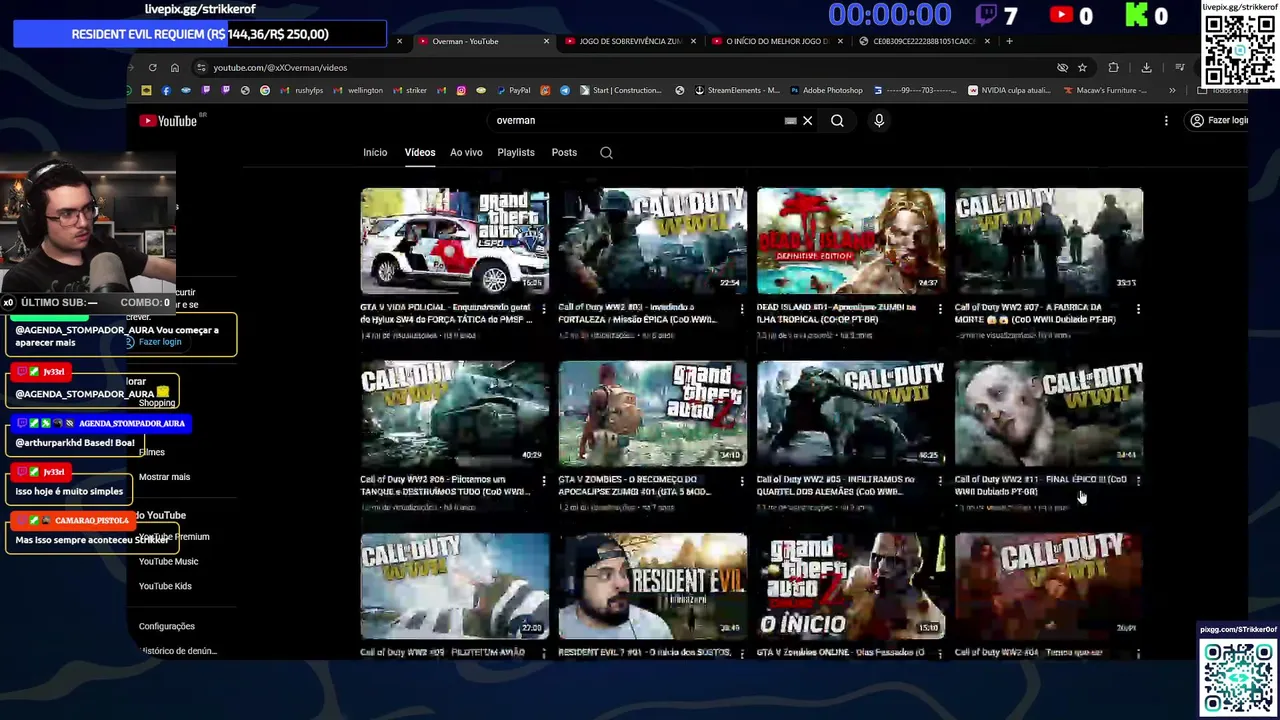
Task: Click the crossed-eye tracking protection icon in address bar
Action: click(x=1062, y=67)
